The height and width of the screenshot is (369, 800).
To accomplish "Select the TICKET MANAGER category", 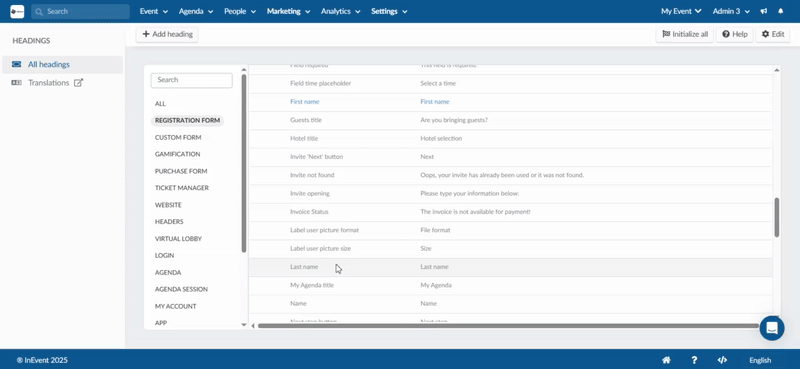I will click(x=182, y=188).
